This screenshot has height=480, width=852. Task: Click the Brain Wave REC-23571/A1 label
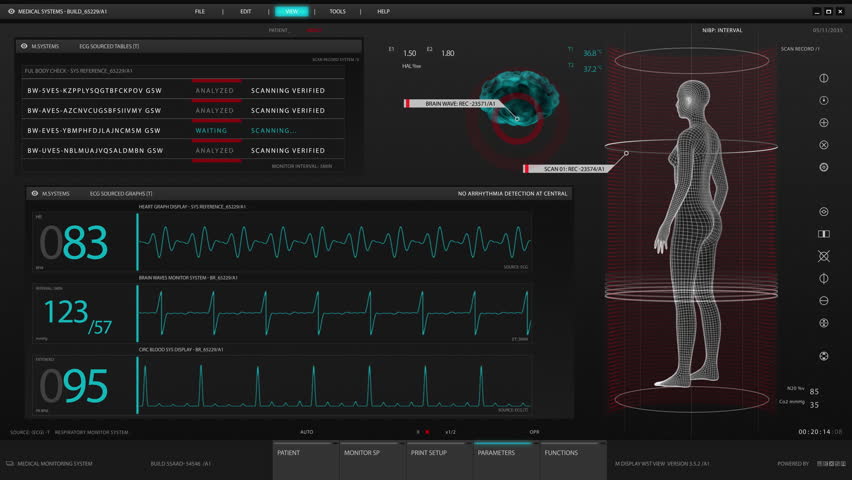460,103
